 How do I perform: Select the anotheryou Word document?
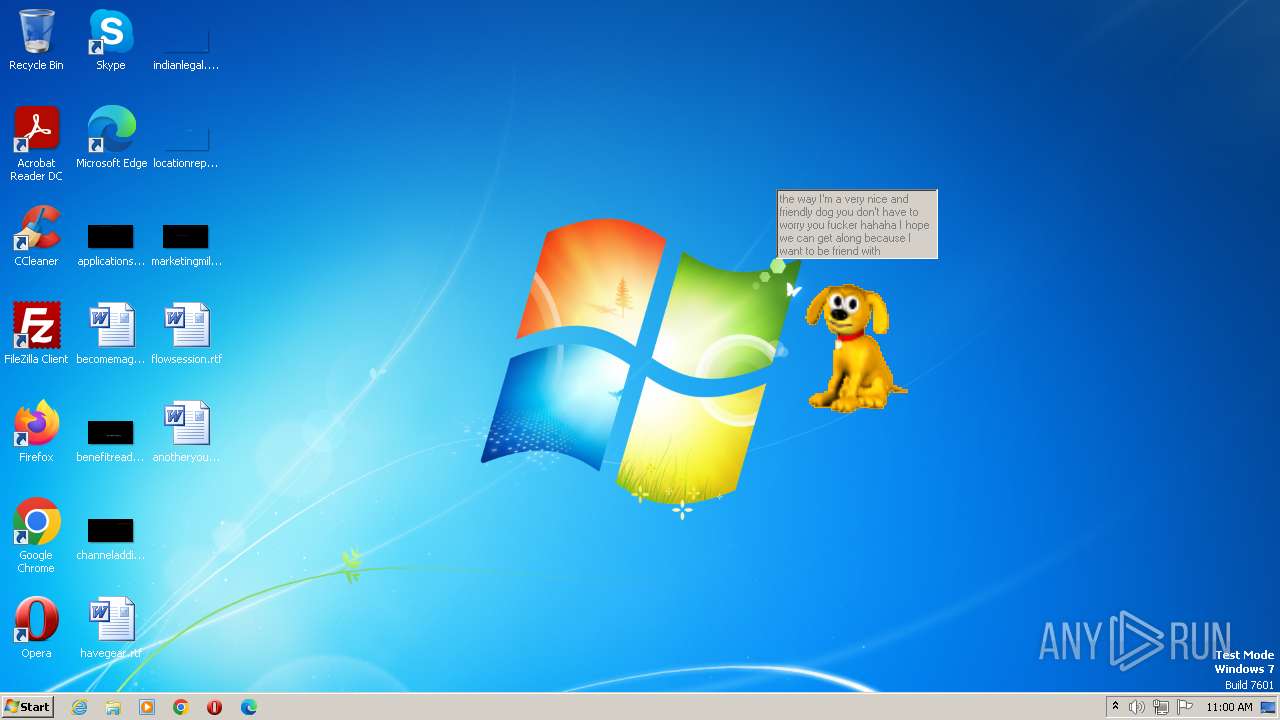tap(186, 431)
